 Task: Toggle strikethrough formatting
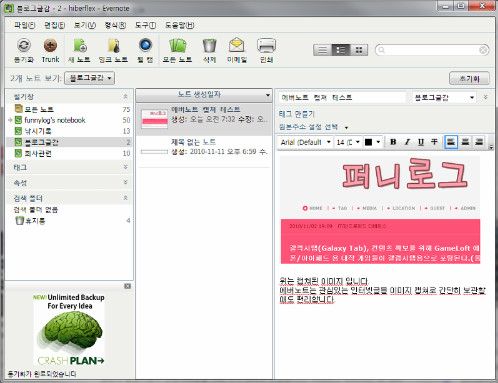434,142
